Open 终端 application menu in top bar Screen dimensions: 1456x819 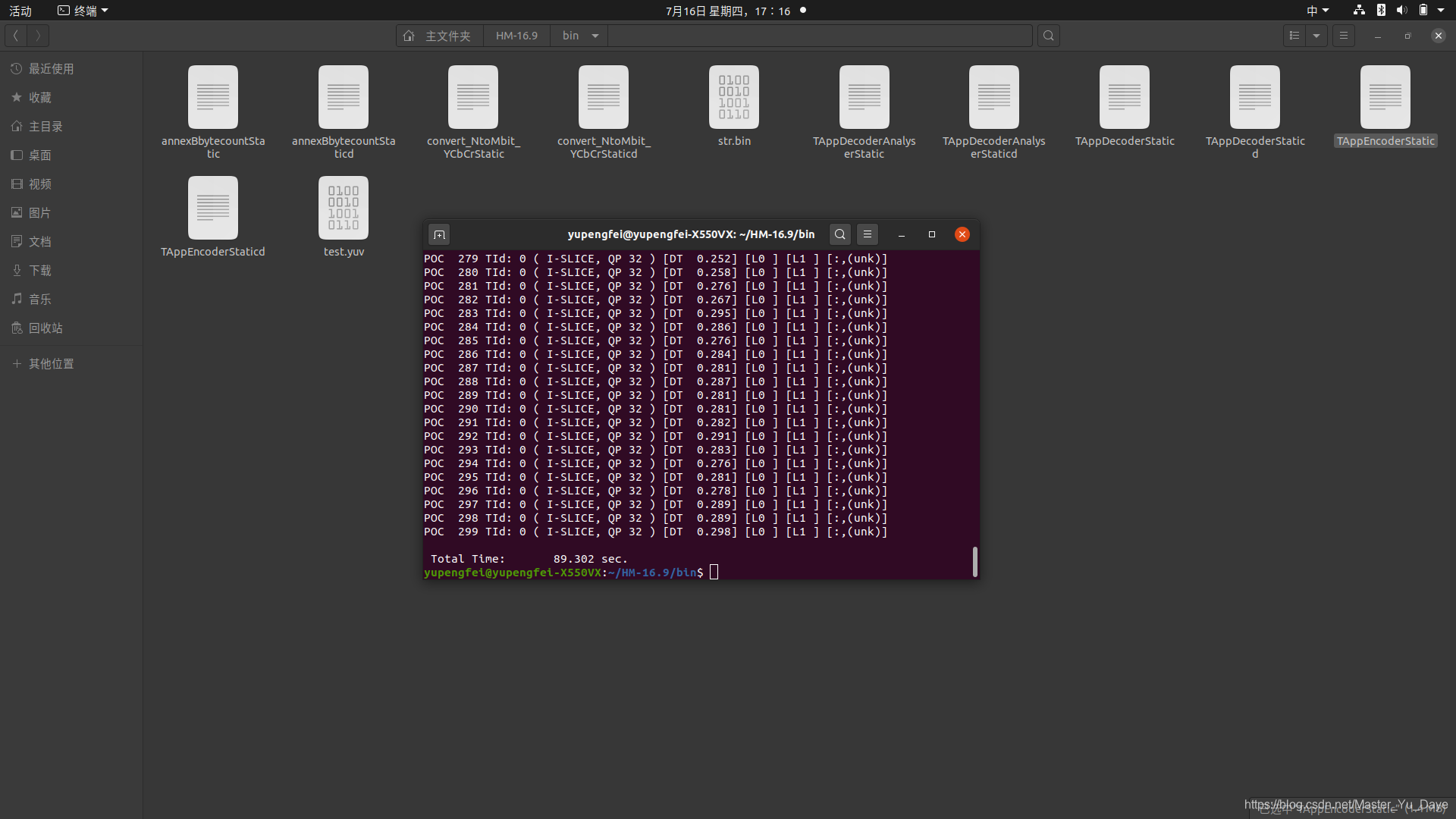tap(83, 11)
